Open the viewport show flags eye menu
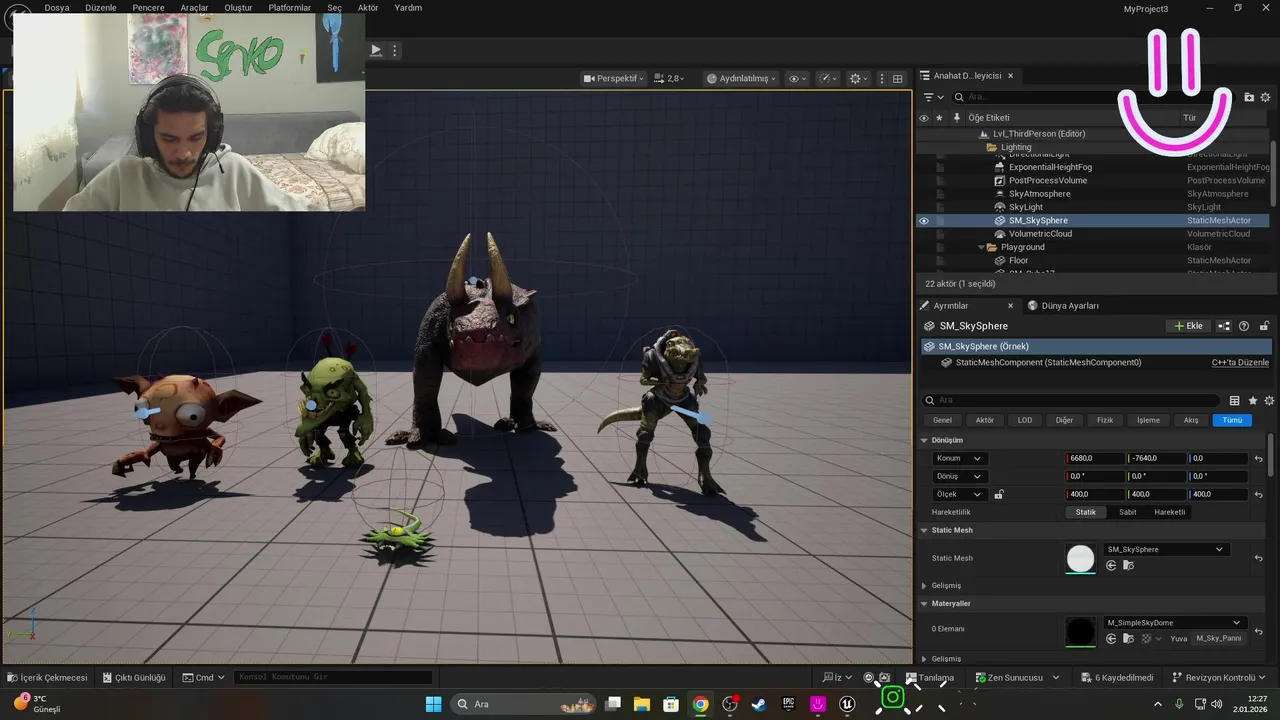 tap(798, 78)
